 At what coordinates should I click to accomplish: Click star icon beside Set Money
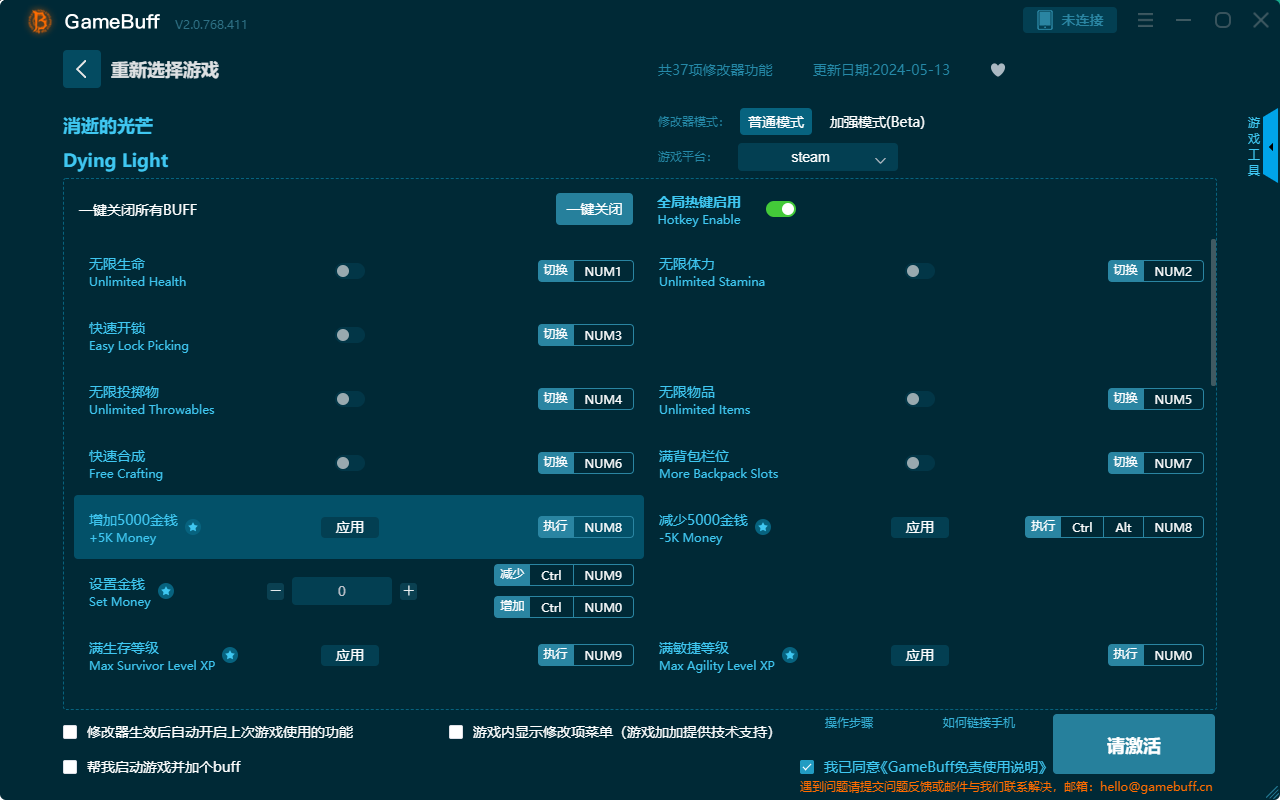166,591
